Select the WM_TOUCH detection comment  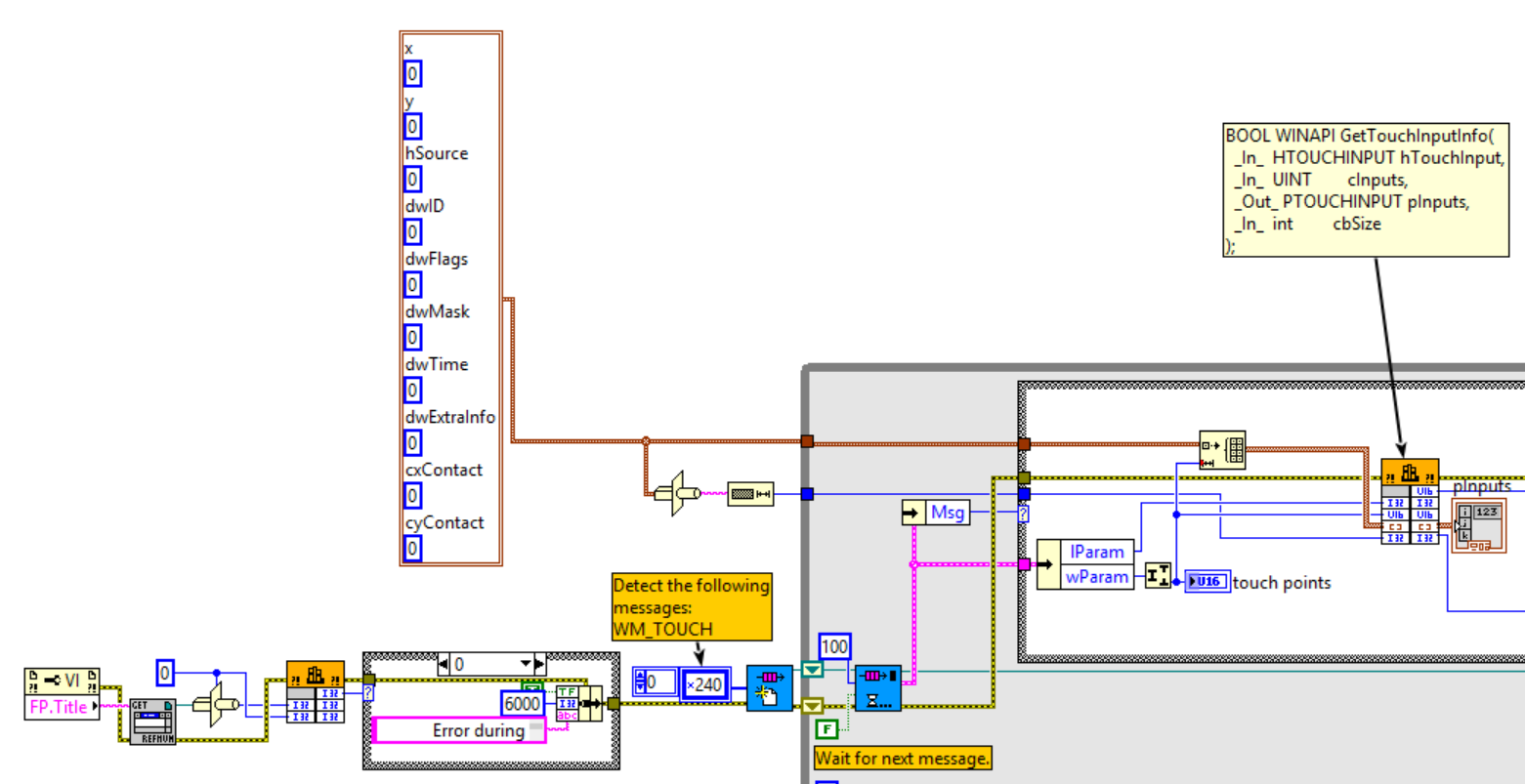pyautogui.click(x=692, y=607)
